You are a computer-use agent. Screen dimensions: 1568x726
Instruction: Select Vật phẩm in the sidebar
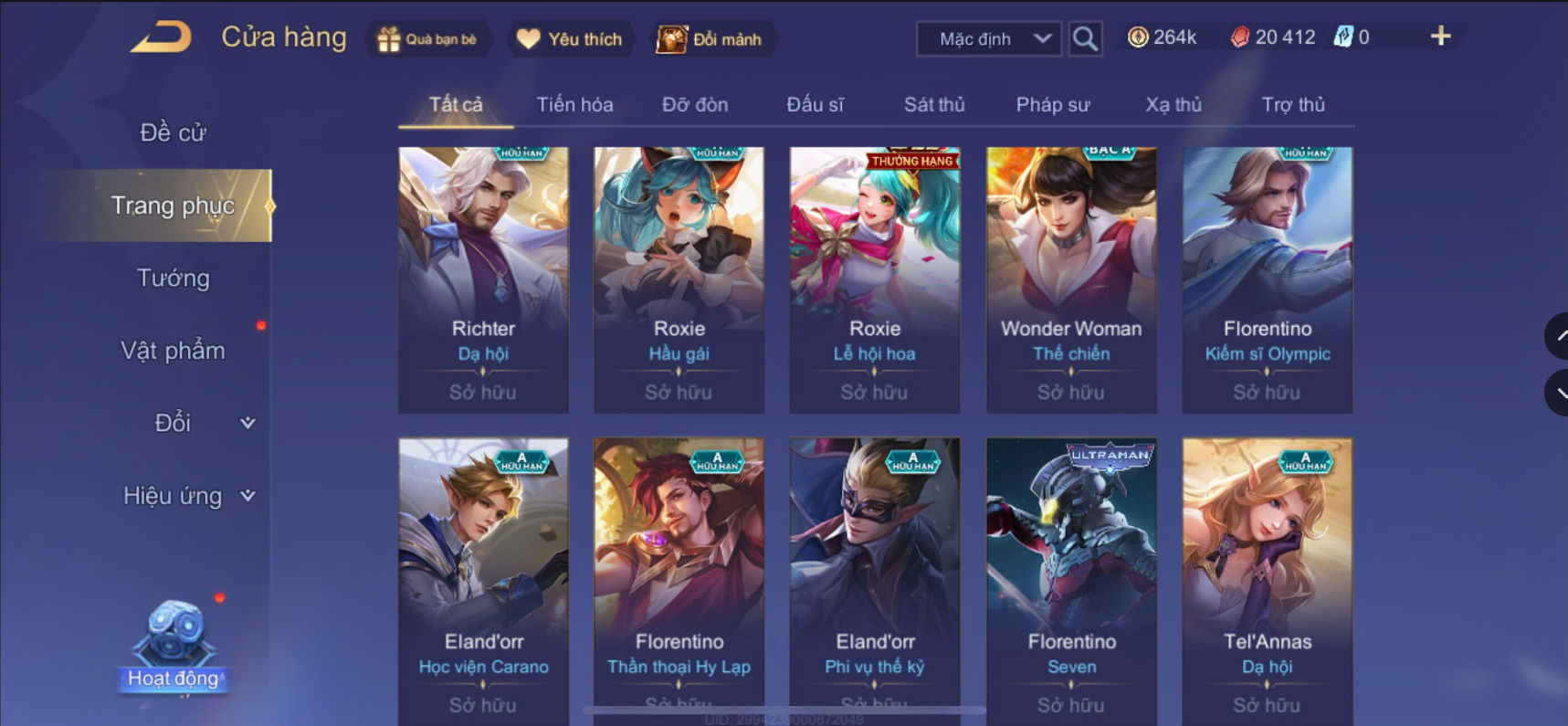[173, 351]
